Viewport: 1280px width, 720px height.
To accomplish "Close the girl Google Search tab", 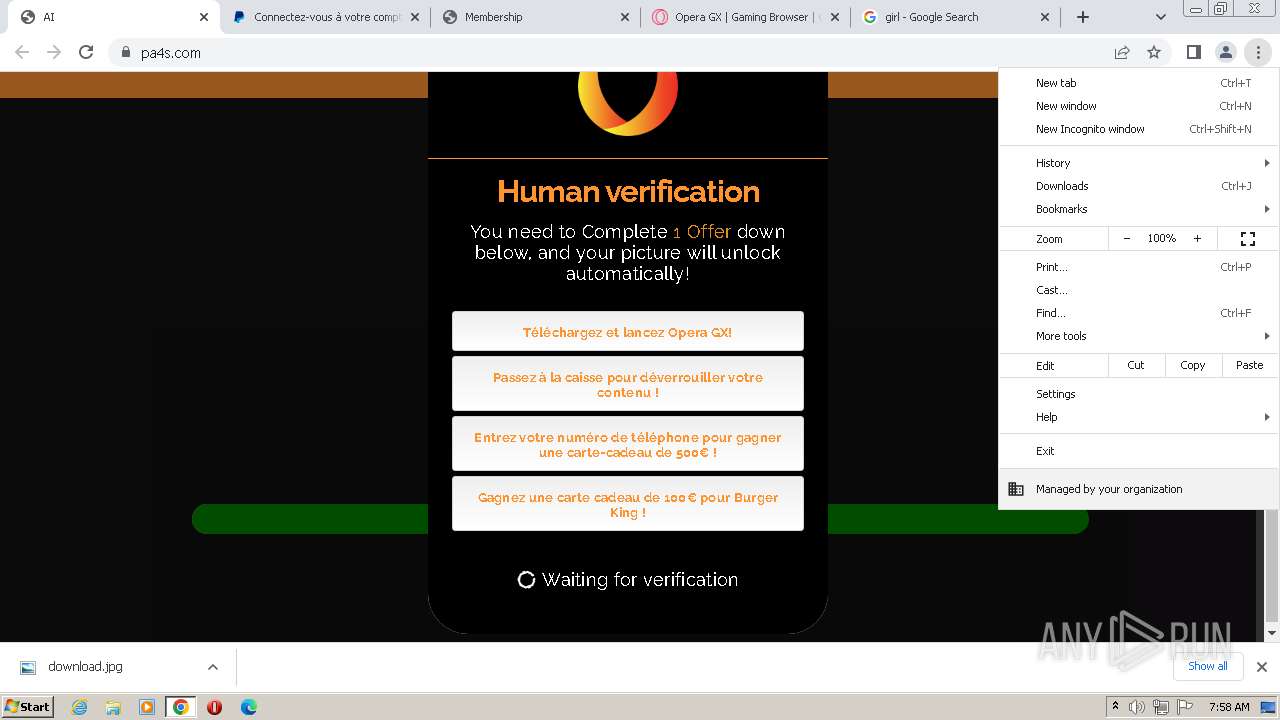I will click(x=1045, y=17).
